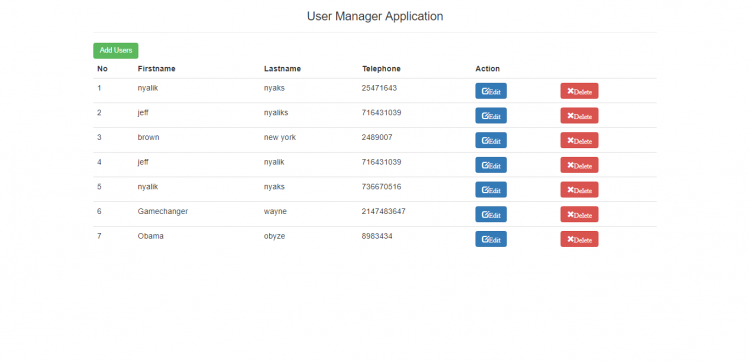Edit the Gamechanger wayne user
This screenshot has width=750, height=361.
click(491, 214)
